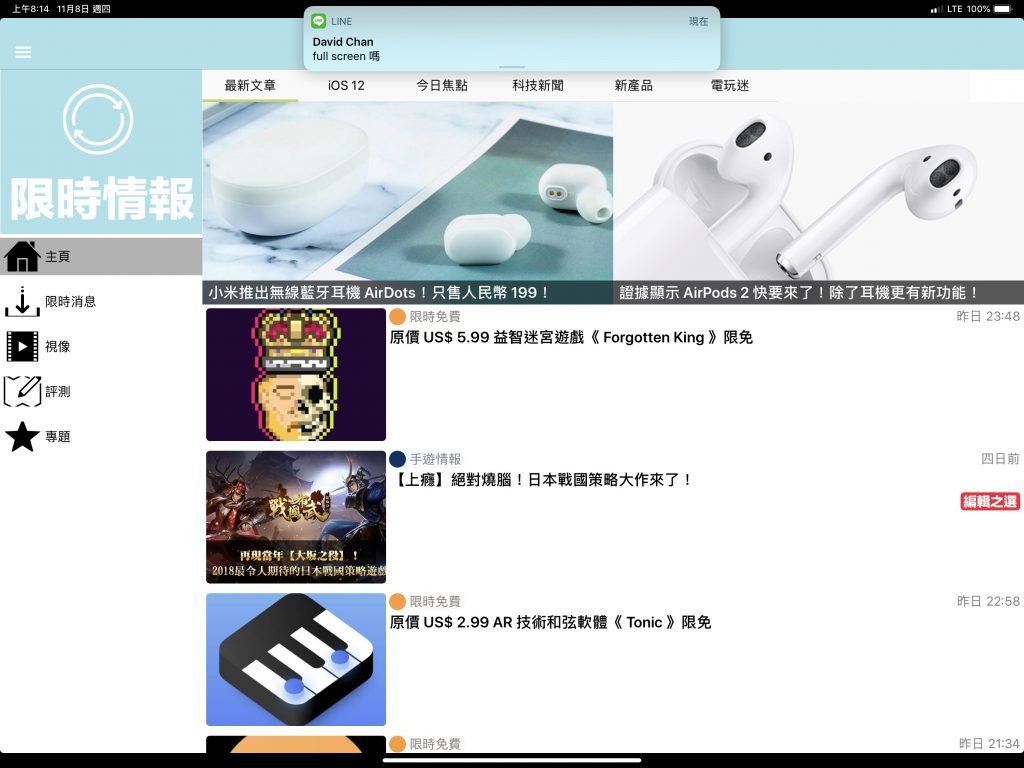This screenshot has height=768, width=1024.
Task: Open the 戰國 strategy game thumbnail
Action: [296, 517]
